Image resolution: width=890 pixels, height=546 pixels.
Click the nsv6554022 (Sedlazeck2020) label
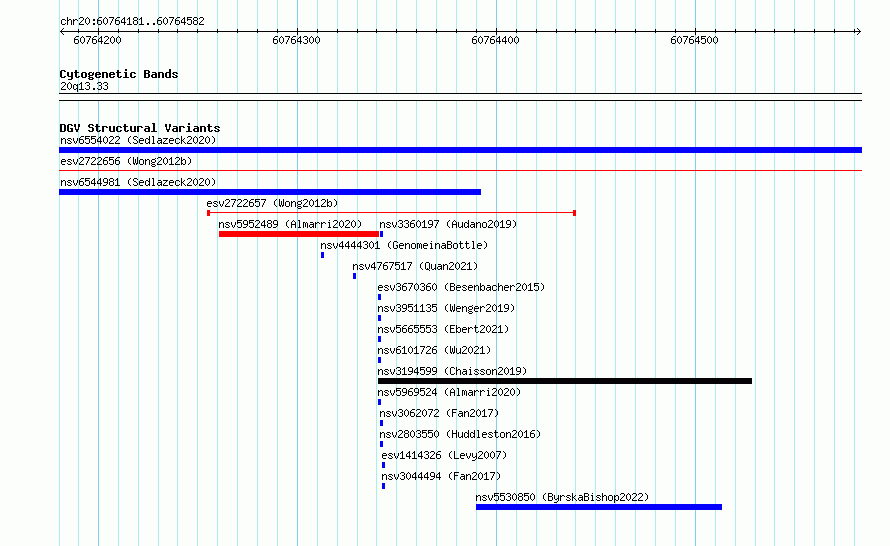pos(138,140)
